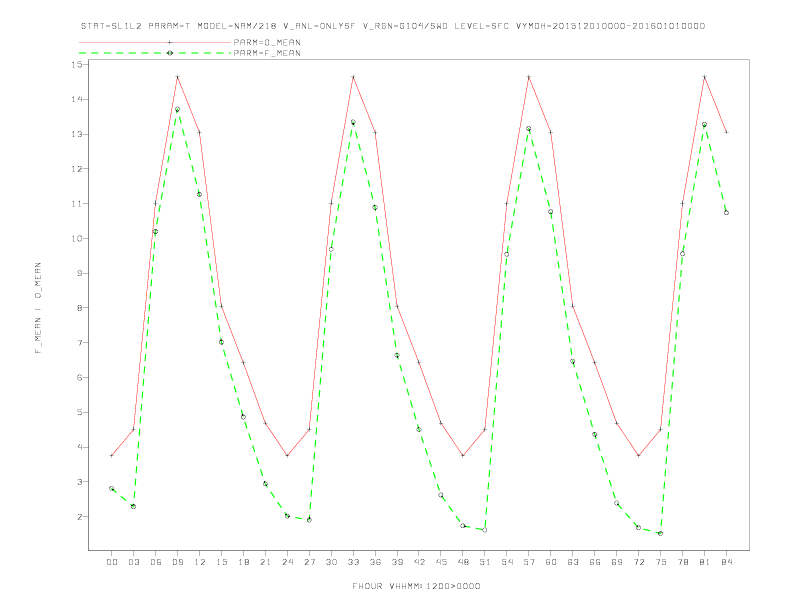
Task: Click the green F_MEAN circle marker at hour 75
Action: tap(661, 533)
